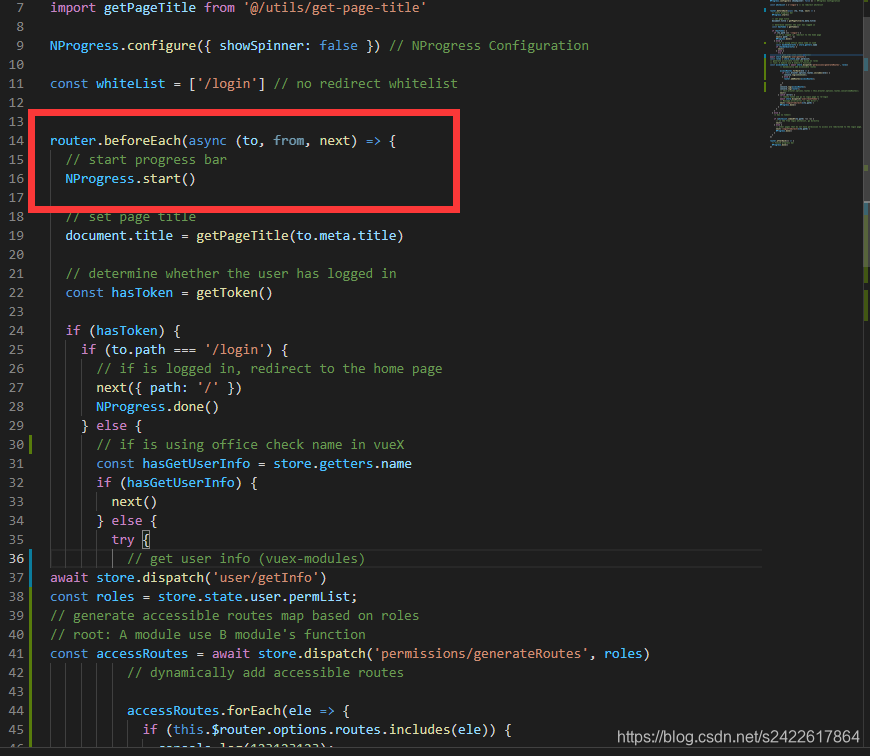The image size is (870, 756).
Task: Click line number 24 in the gutter
Action: click(x=16, y=331)
